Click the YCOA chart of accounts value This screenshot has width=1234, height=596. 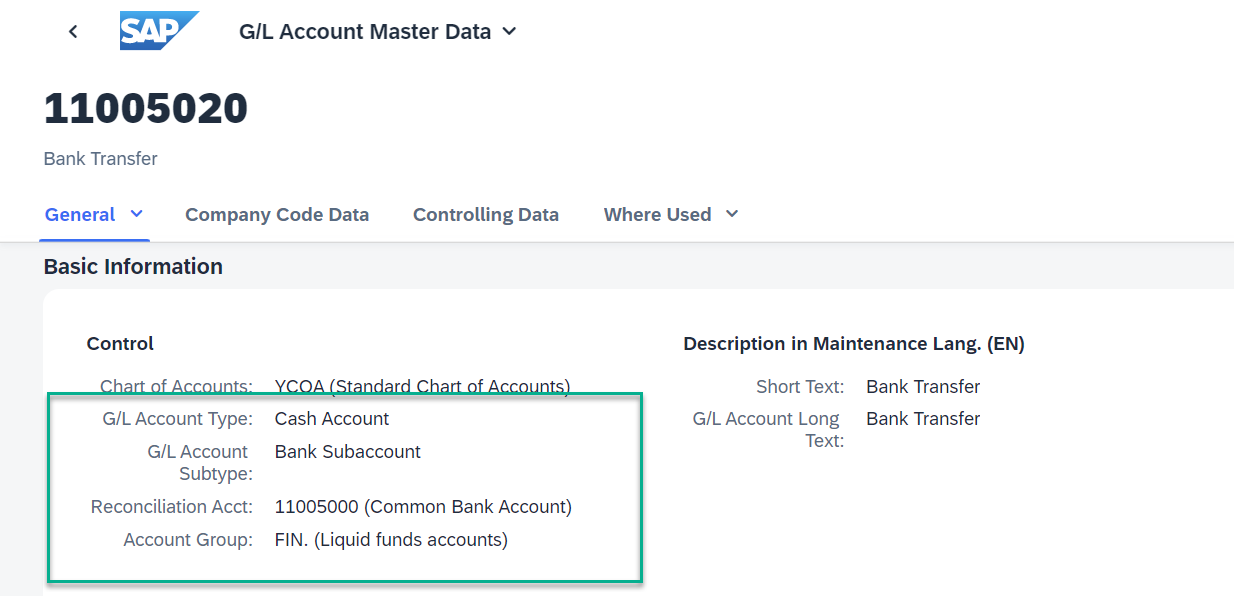coord(423,386)
